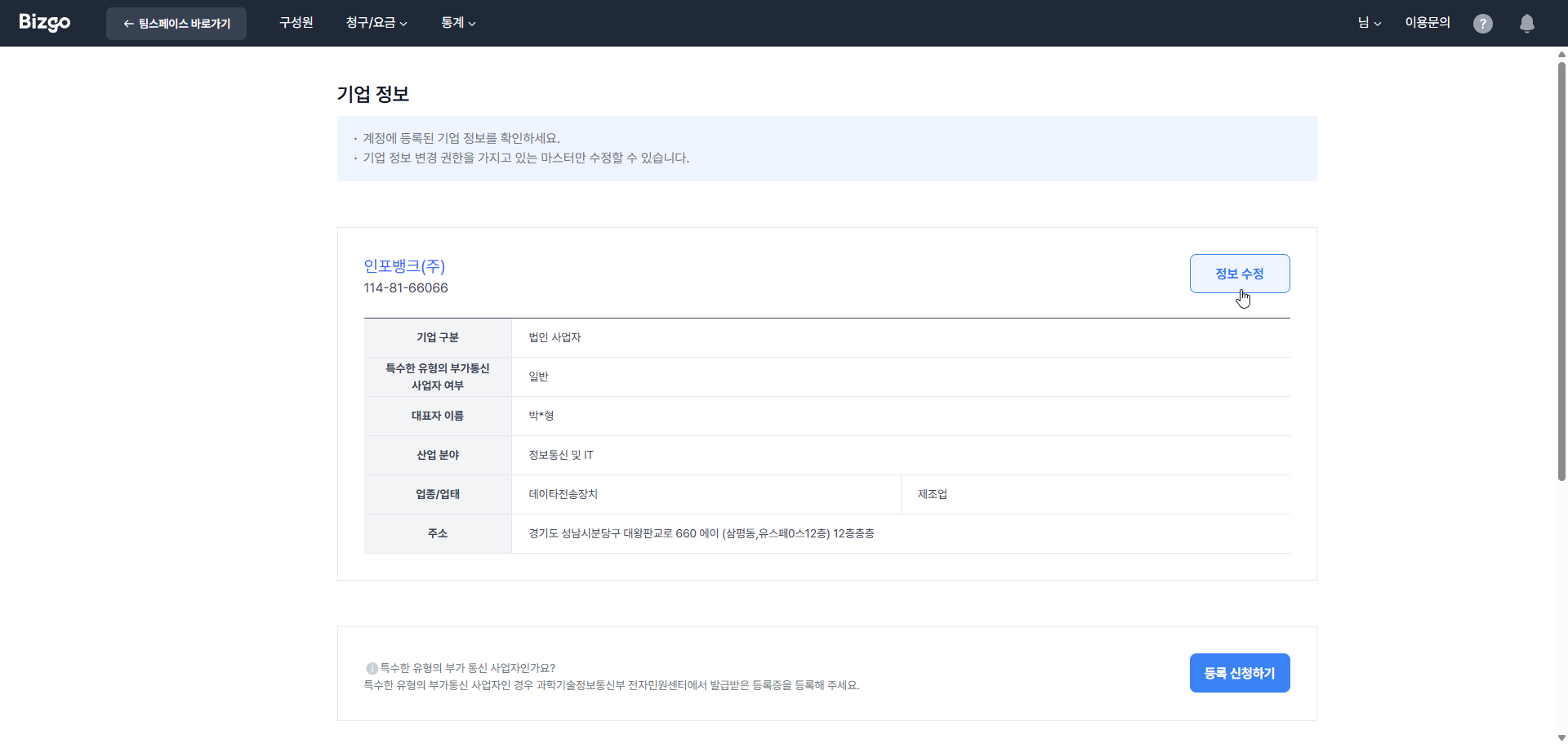Click the vertical scrollbar thumb
This screenshot has height=744, width=1568.
point(1561,270)
